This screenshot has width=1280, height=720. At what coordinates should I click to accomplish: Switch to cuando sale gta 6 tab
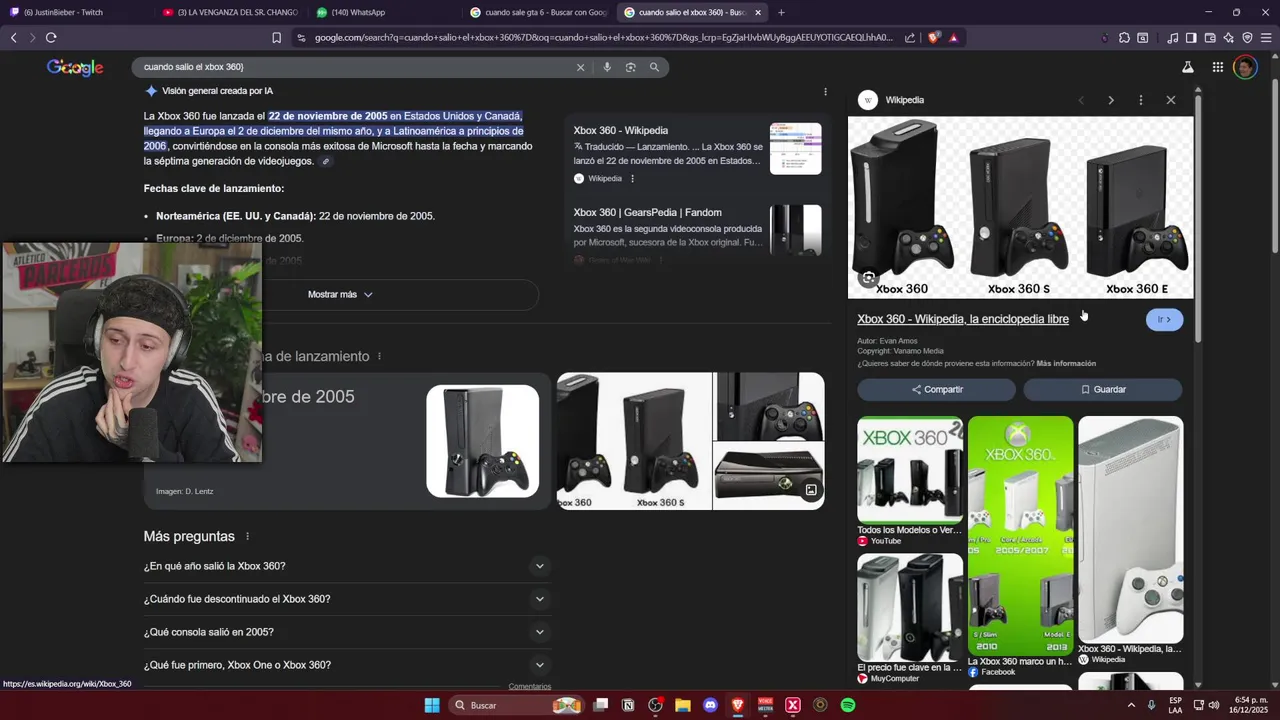pos(538,12)
